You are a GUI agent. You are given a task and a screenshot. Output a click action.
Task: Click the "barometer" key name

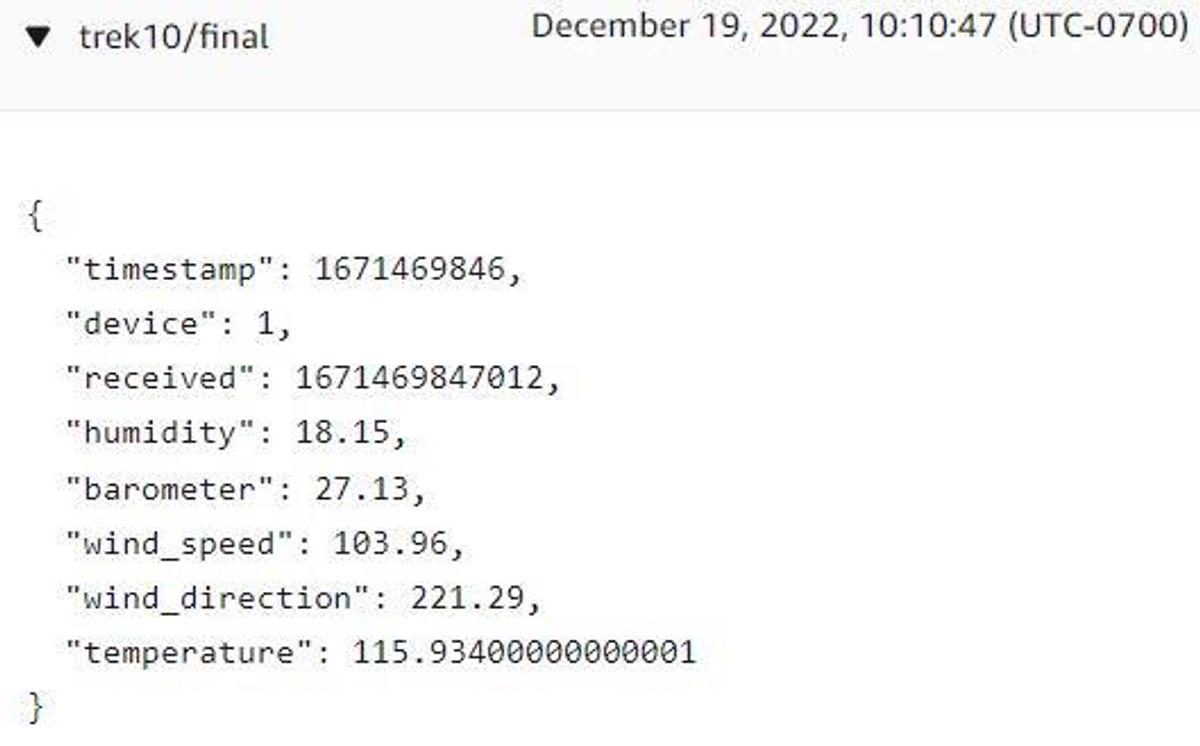(169, 489)
